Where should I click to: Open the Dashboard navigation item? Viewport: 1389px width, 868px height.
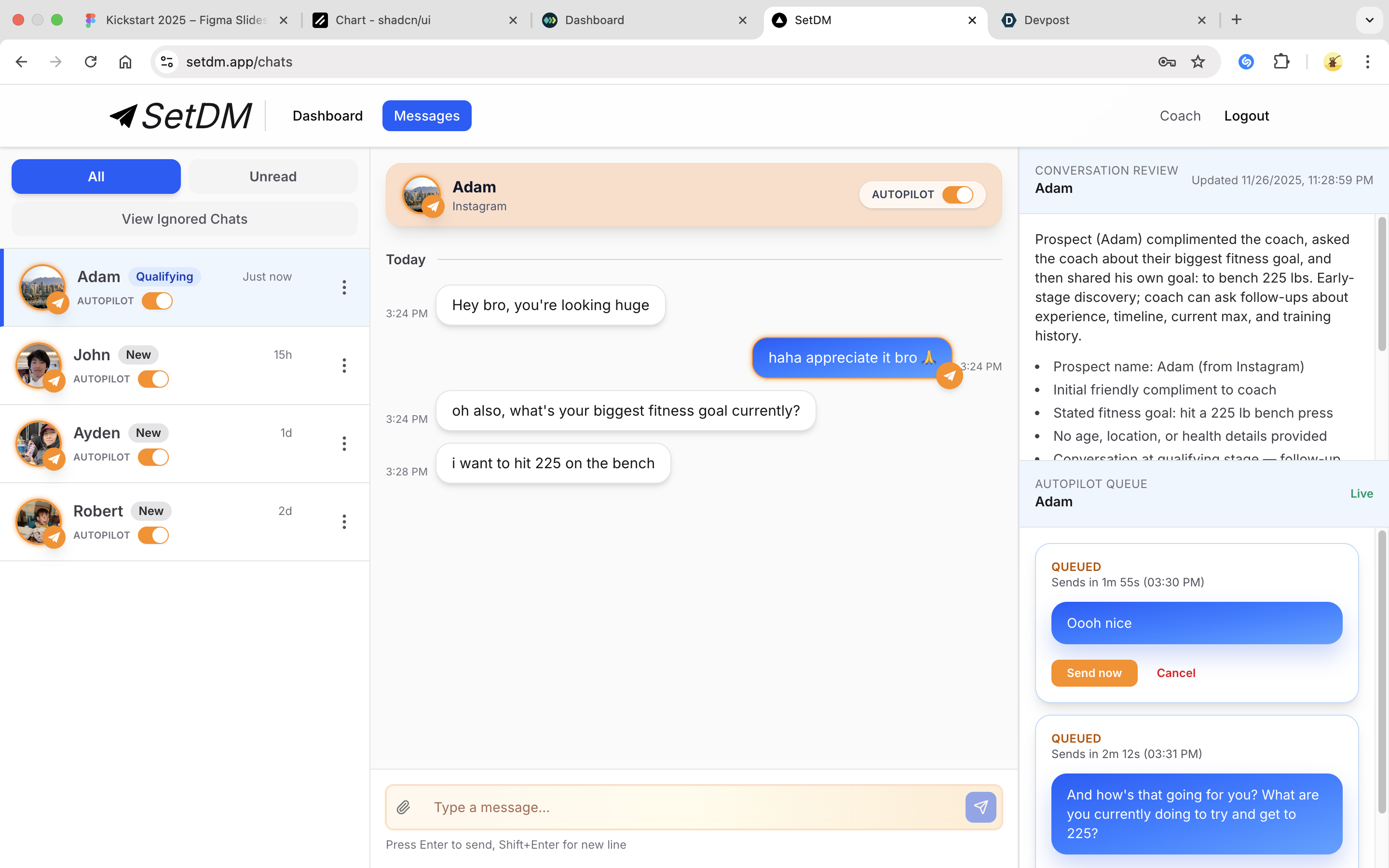[327, 116]
